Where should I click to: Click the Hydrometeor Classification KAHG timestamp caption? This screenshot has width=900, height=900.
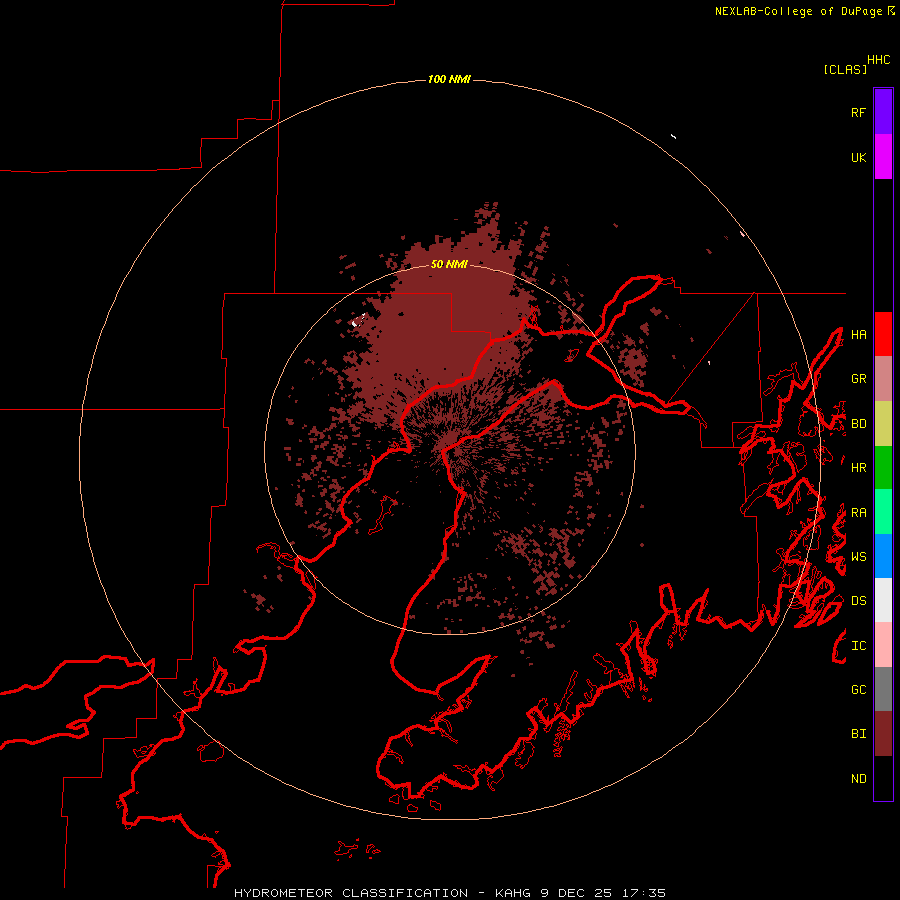coord(450,893)
